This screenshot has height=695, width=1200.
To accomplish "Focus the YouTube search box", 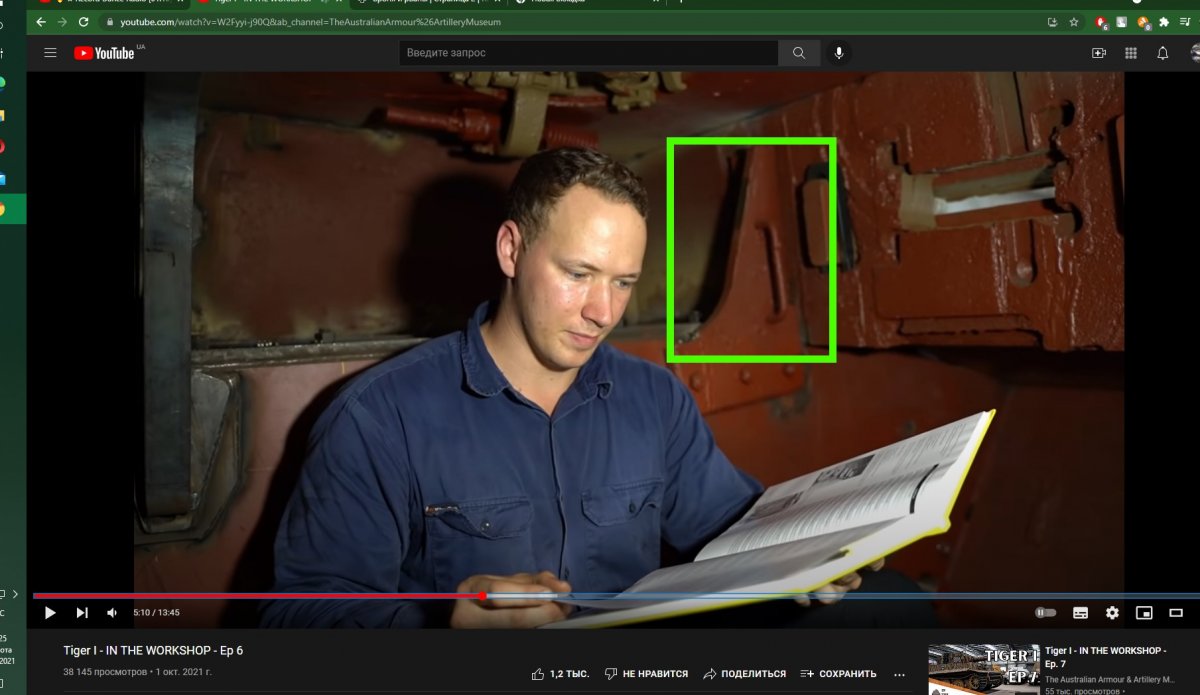I will click(588, 53).
